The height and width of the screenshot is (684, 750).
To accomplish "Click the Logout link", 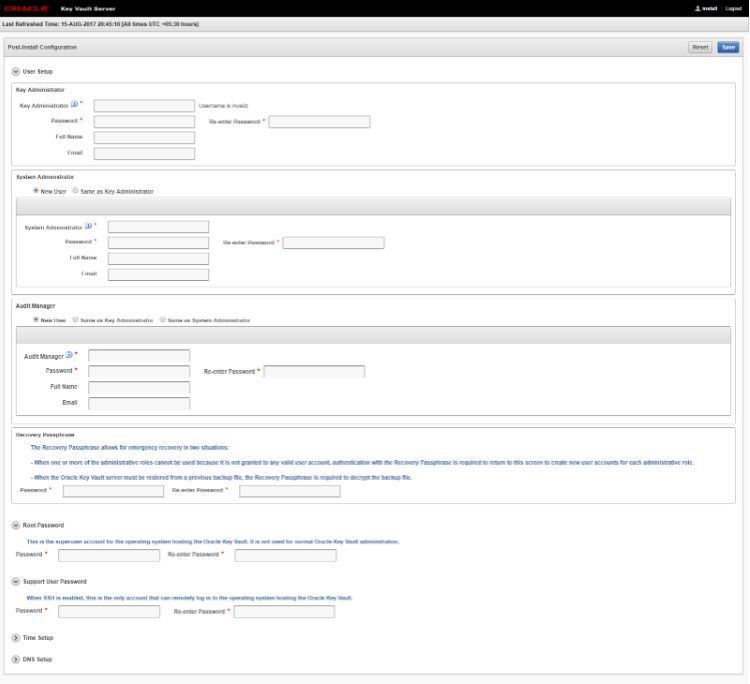I will pyautogui.click(x=733, y=8).
